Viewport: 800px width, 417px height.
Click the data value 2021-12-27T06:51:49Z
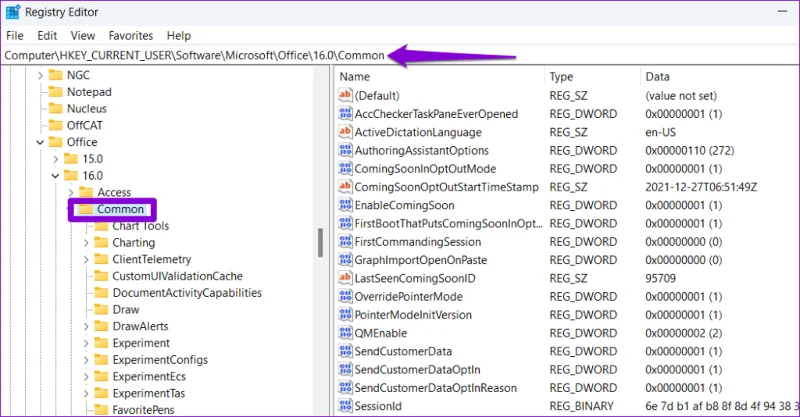(701, 187)
